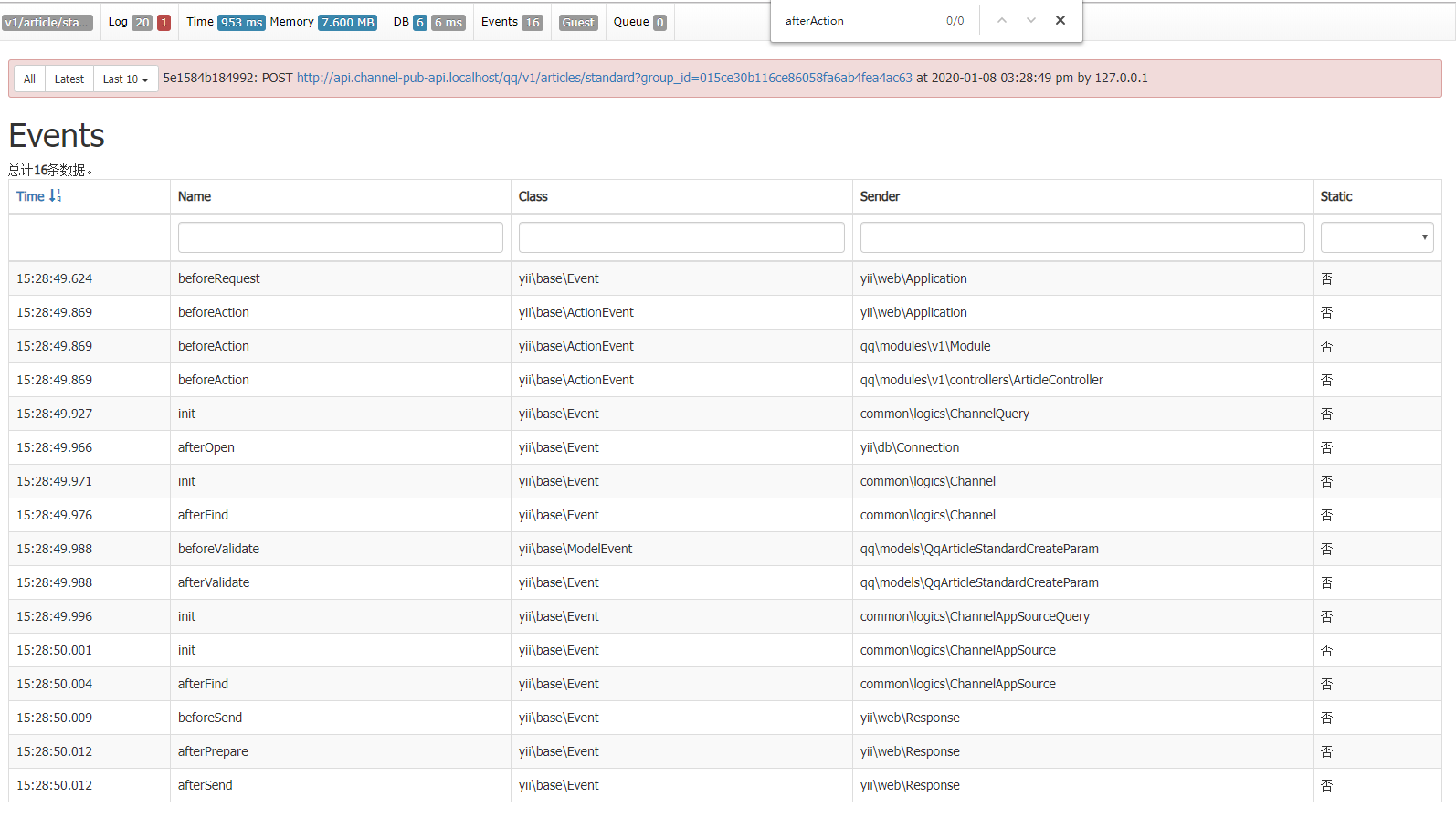This screenshot has width=1456, height=818.
Task: Focus the Class filter input
Action: pyautogui.click(x=681, y=237)
